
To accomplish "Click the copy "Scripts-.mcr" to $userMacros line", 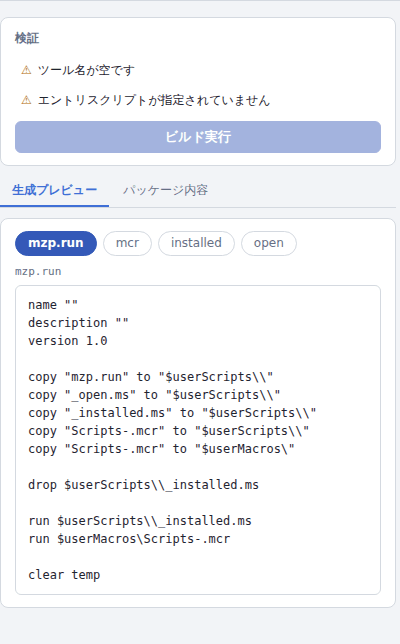I will [x=161, y=449].
